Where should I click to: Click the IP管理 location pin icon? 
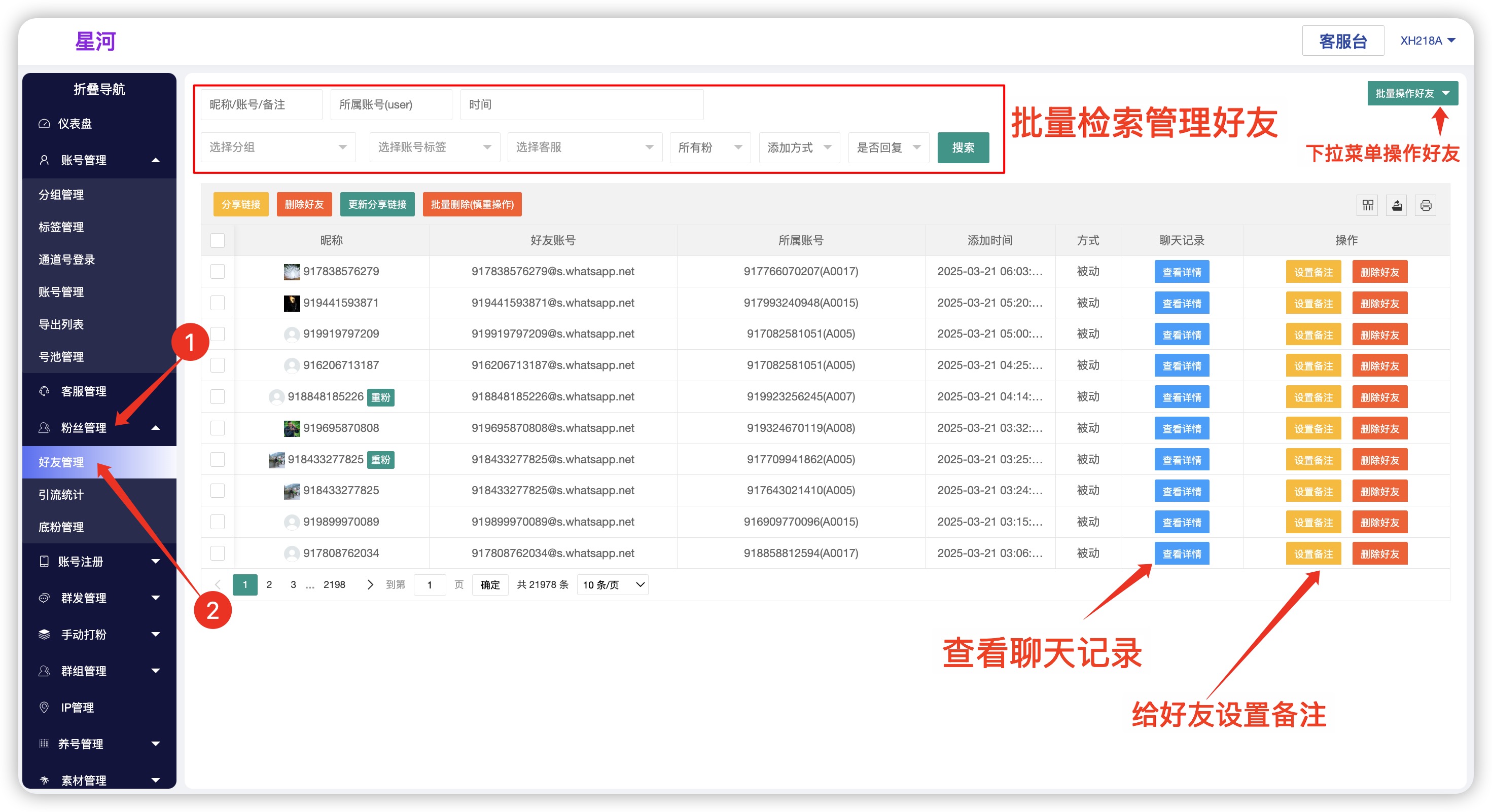(44, 707)
